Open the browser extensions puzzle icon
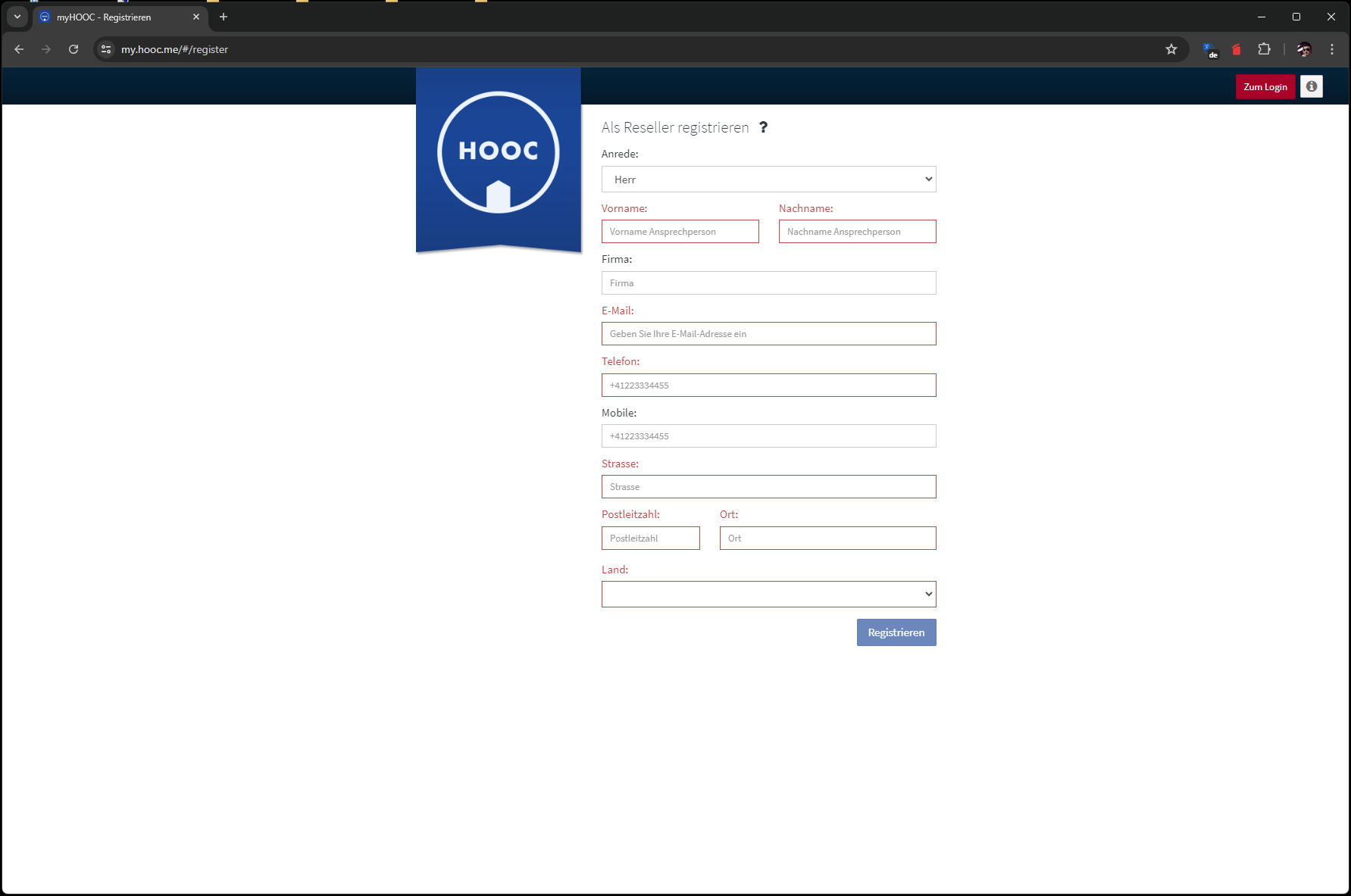The height and width of the screenshot is (896, 1351). click(1264, 49)
